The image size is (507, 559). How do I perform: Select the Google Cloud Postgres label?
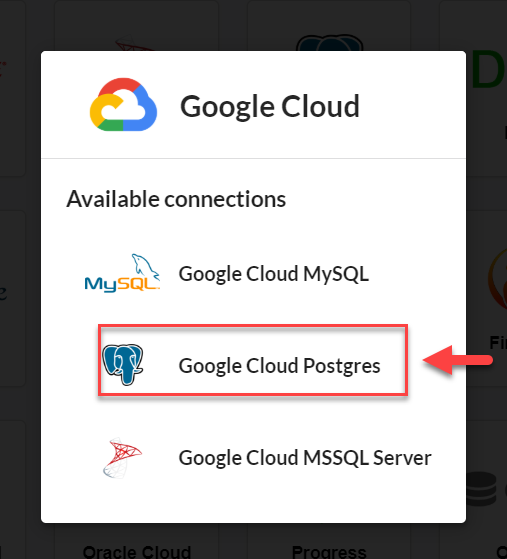(x=280, y=366)
